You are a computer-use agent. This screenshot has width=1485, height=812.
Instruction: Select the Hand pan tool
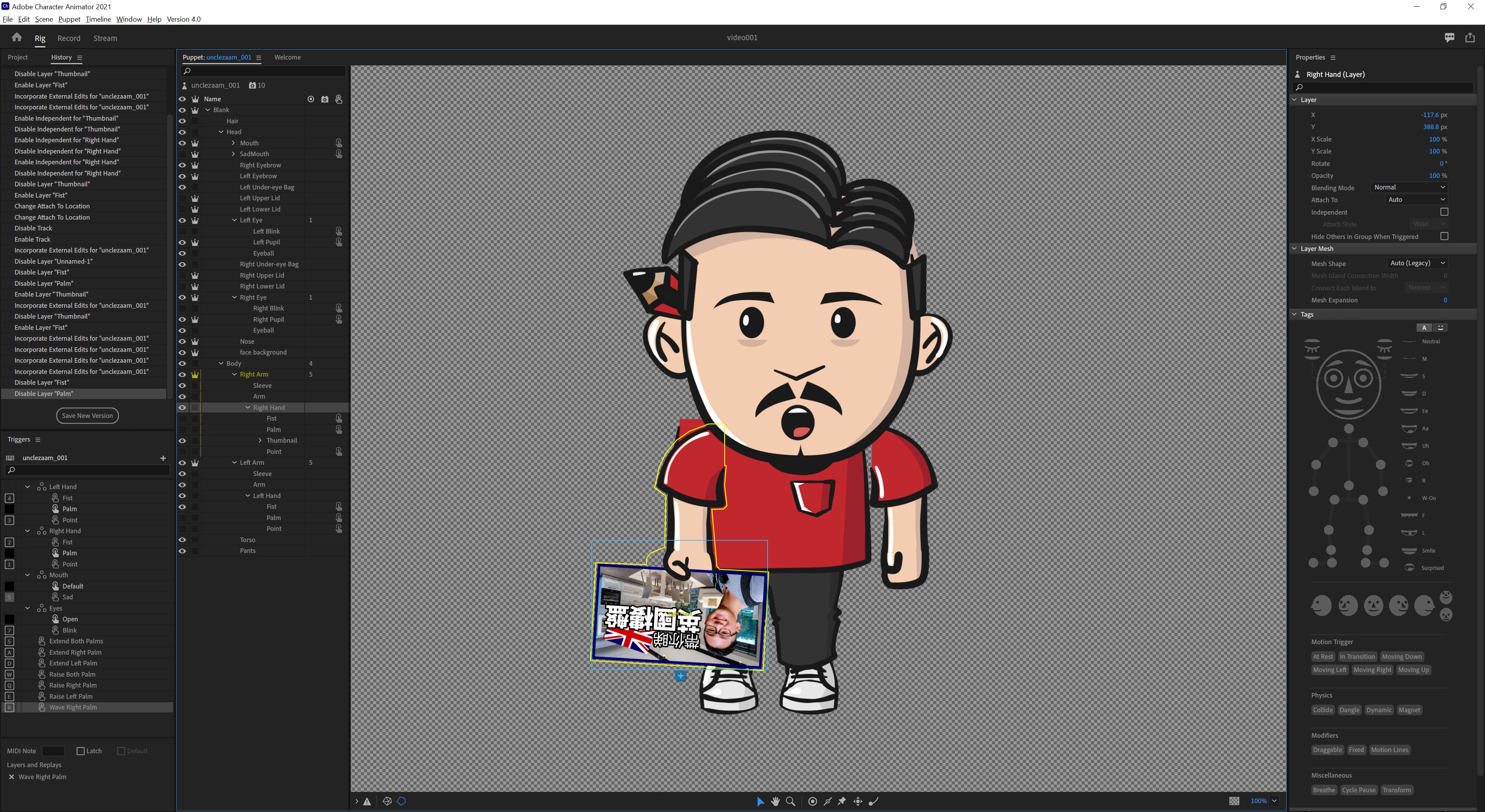(x=775, y=801)
